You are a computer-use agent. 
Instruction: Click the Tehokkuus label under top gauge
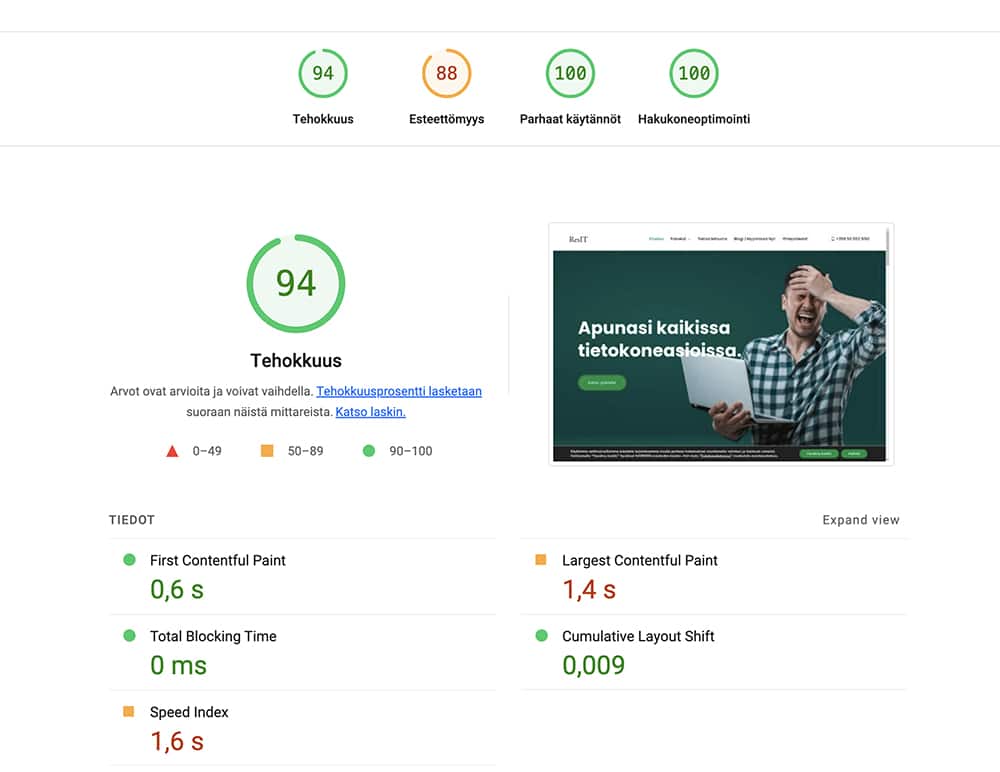click(323, 119)
